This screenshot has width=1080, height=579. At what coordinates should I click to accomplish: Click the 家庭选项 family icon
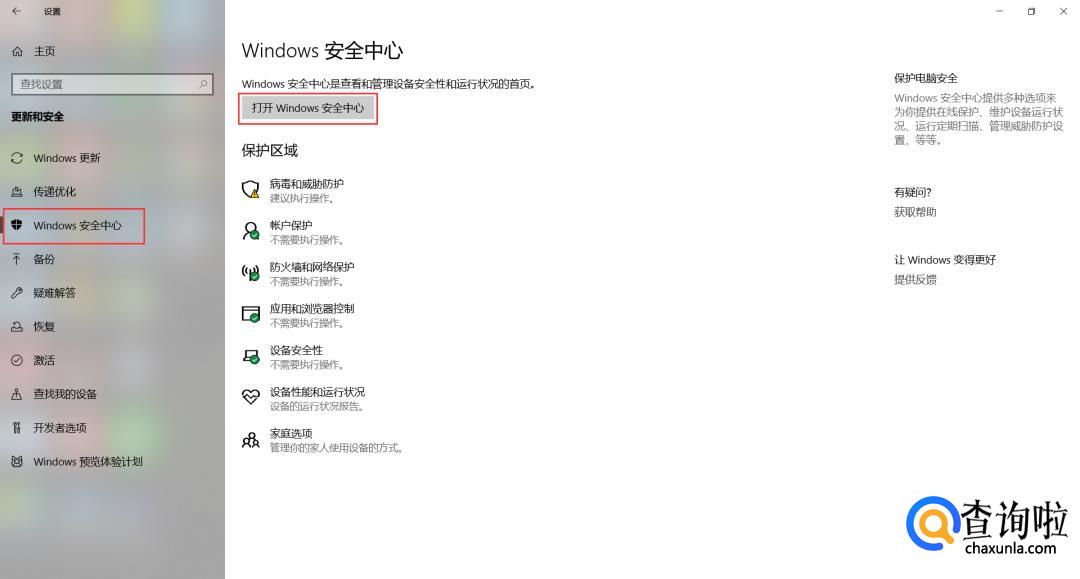[251, 439]
